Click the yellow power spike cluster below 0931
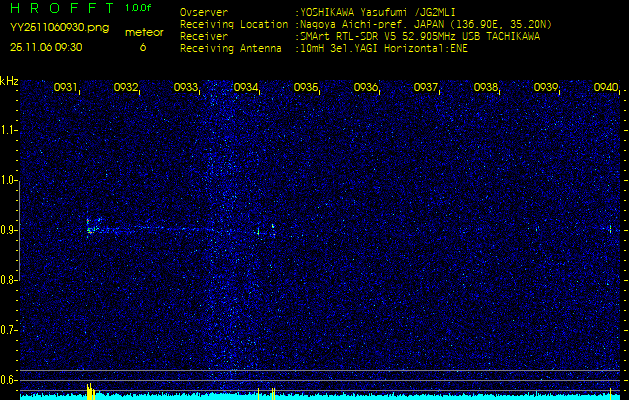Image resolution: width=629 pixels, height=400 pixels. (x=90, y=392)
